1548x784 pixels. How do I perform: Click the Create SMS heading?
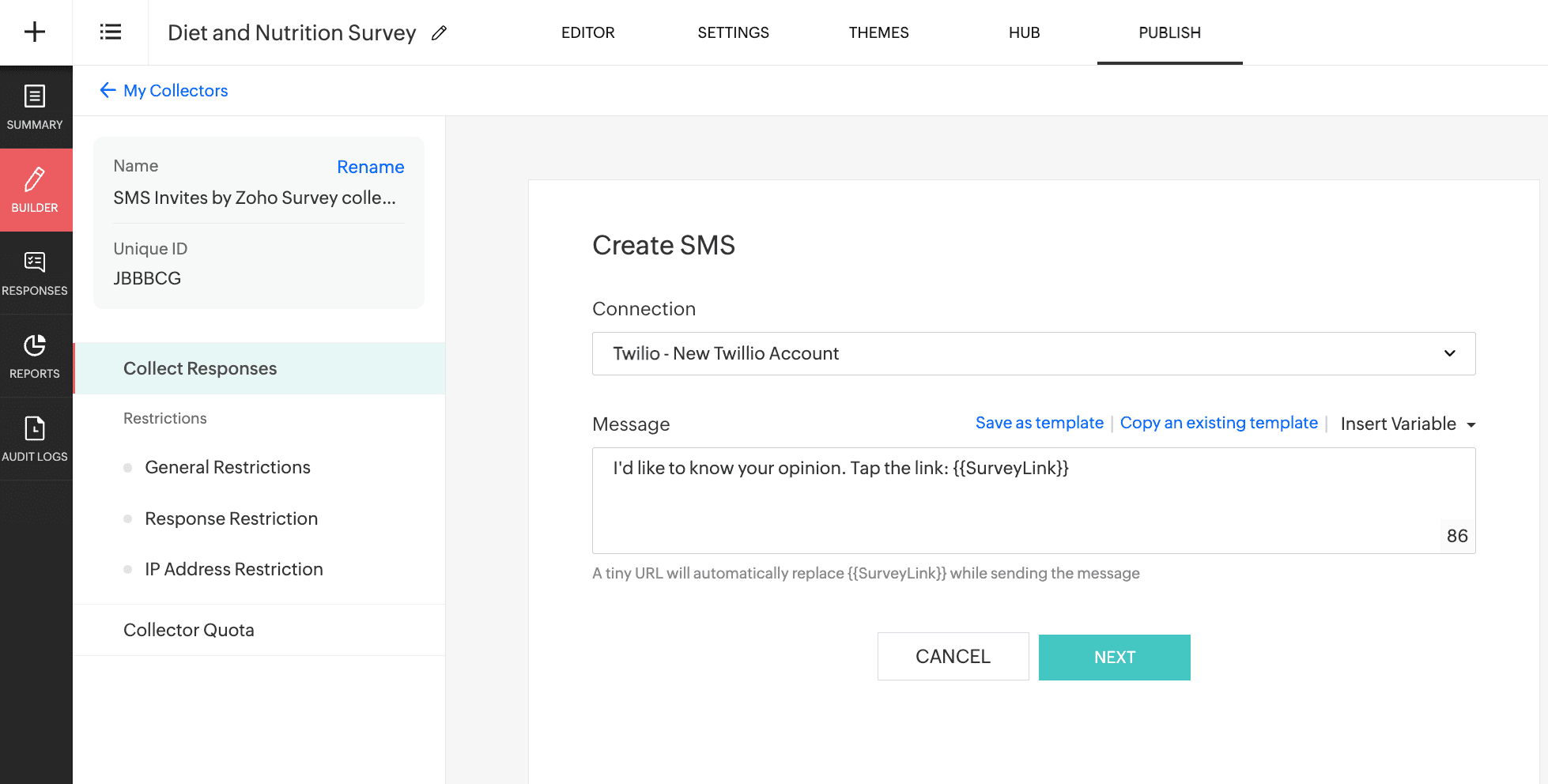pos(664,245)
